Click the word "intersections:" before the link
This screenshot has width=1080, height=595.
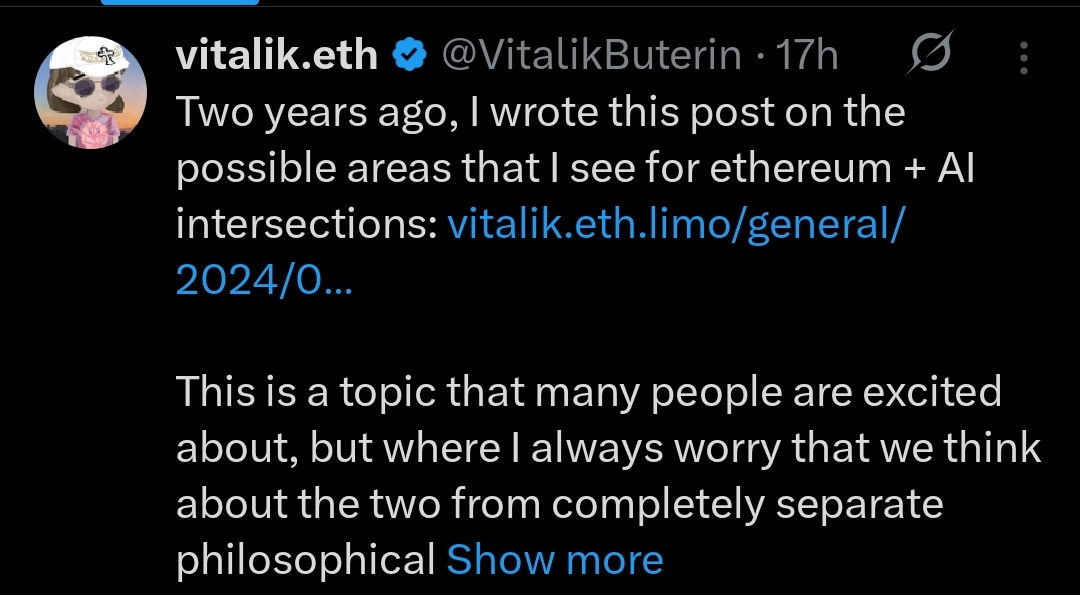pos(306,225)
